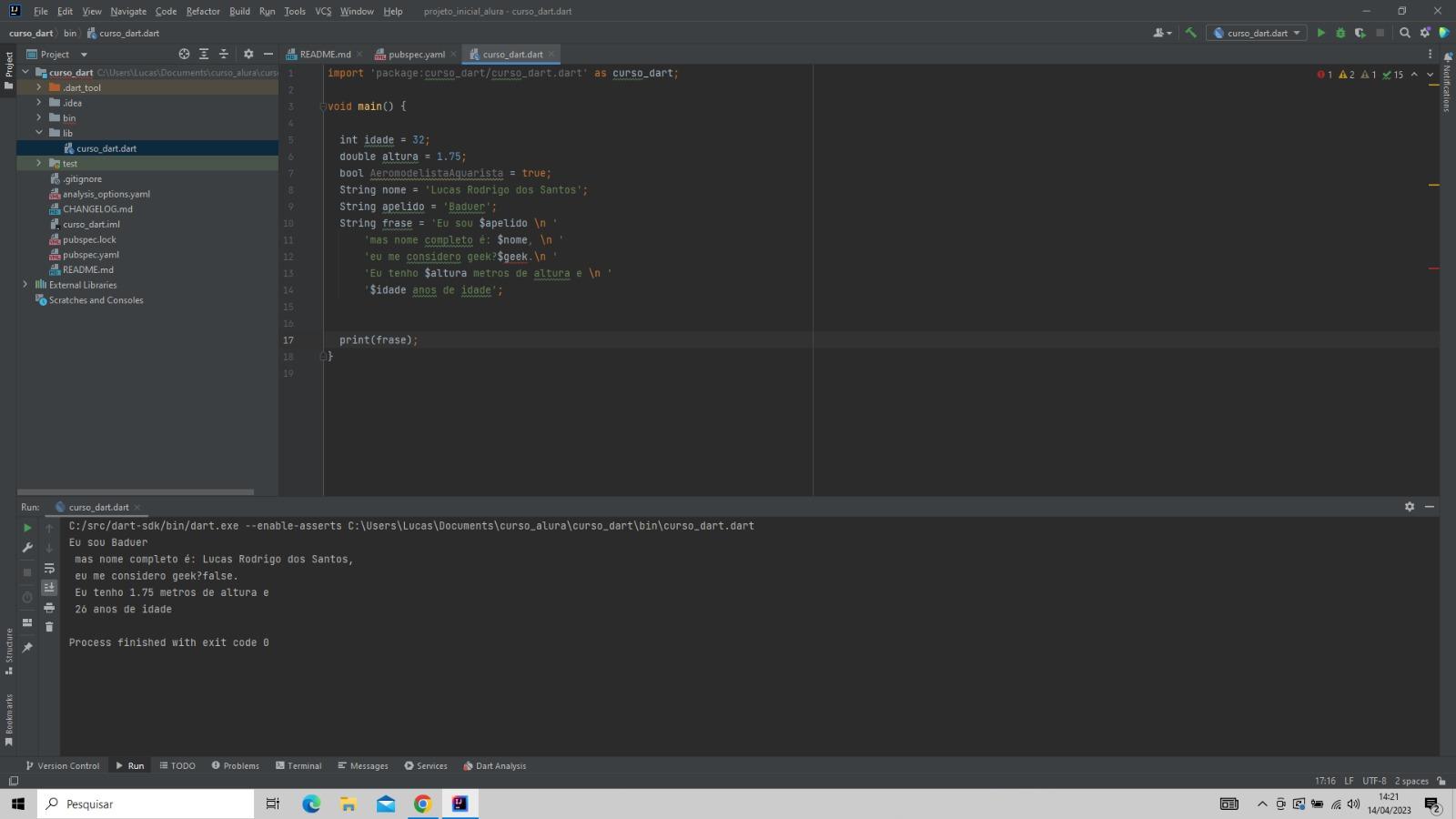
Task: Open the Tools menu
Action: pyautogui.click(x=295, y=11)
